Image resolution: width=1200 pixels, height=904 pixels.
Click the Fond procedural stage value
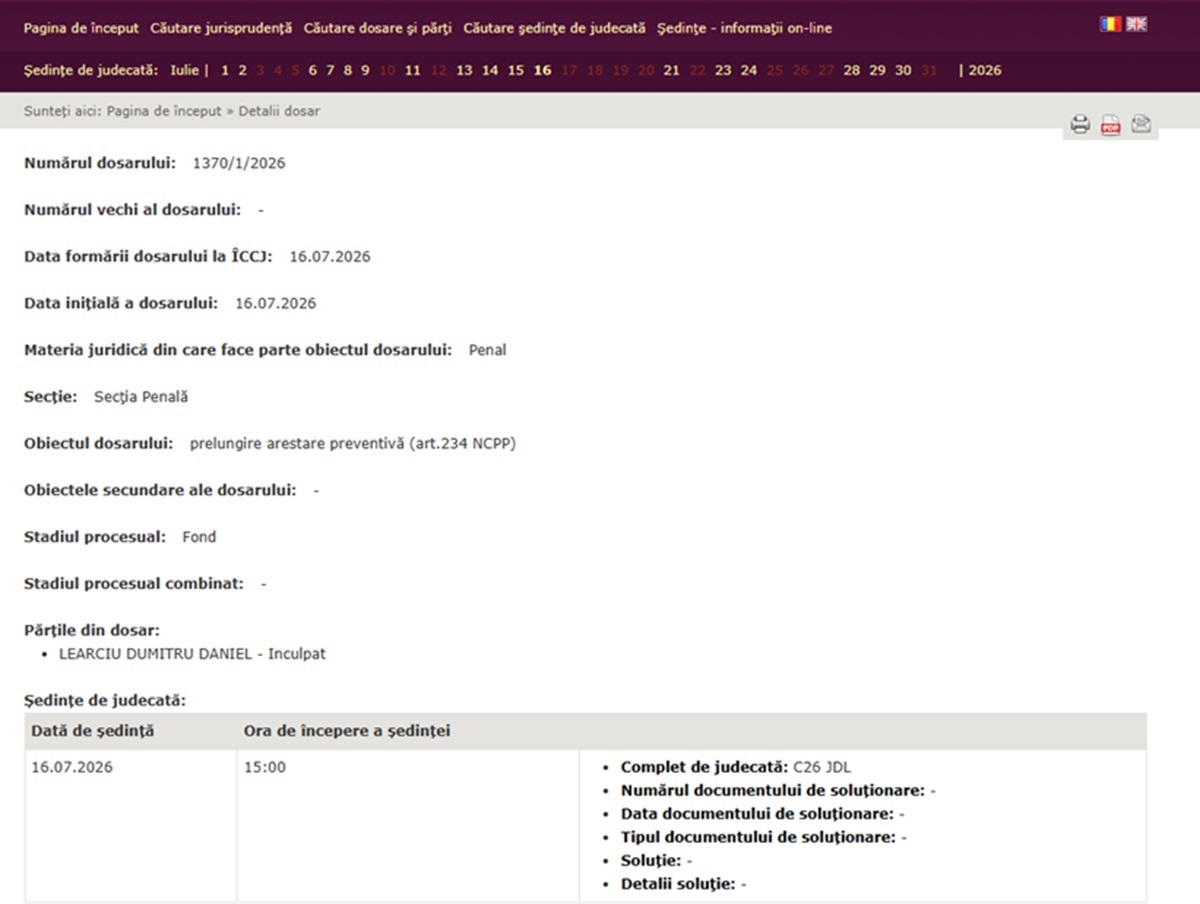[x=199, y=537]
